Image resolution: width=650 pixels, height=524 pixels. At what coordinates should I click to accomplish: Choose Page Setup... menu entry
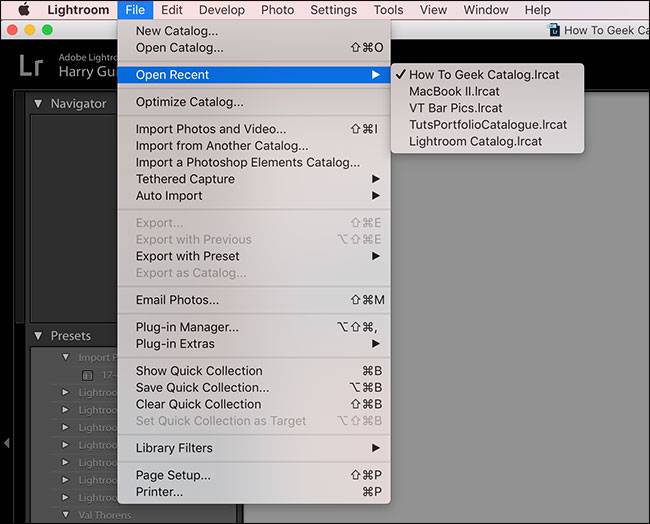tap(254, 475)
